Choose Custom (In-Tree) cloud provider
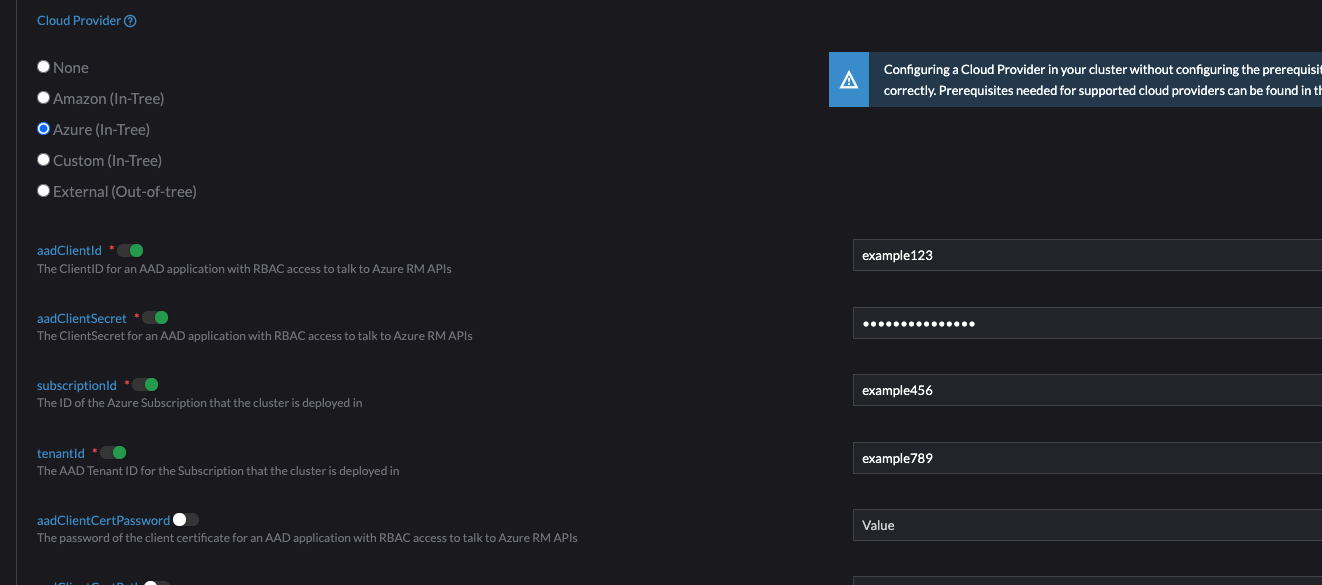 (43, 159)
